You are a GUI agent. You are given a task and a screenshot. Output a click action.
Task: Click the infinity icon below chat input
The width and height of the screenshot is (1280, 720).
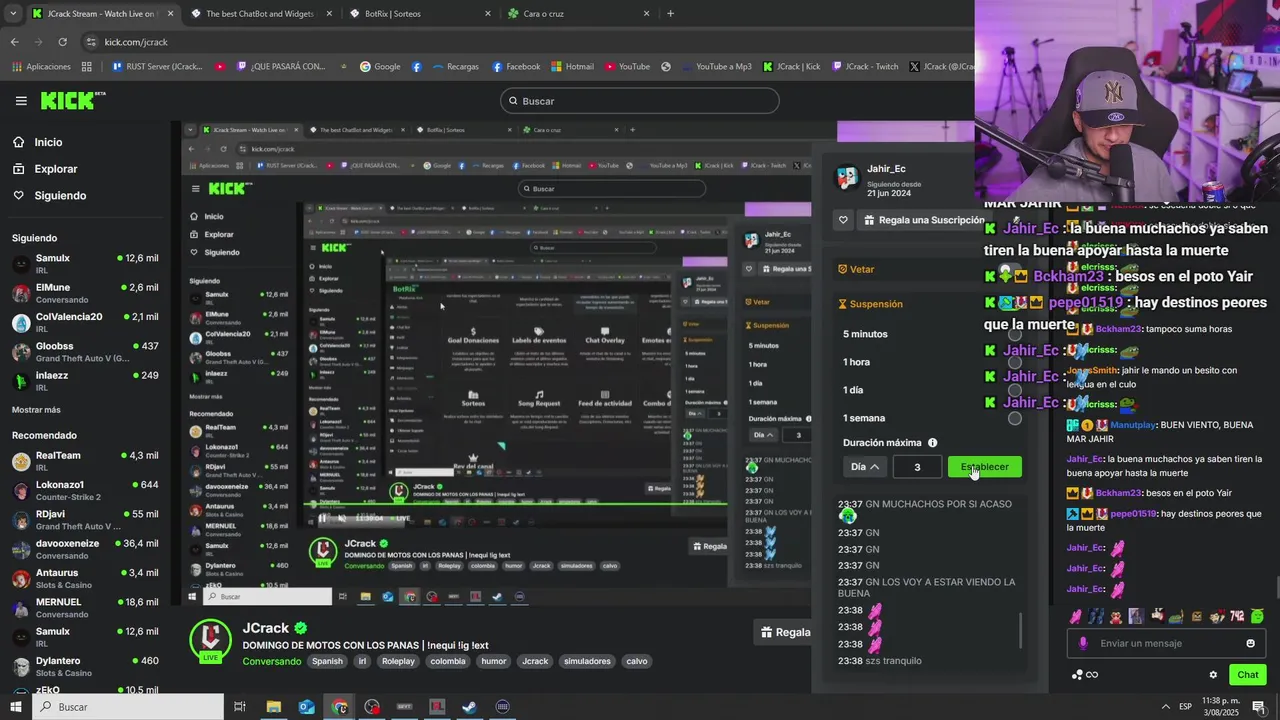1092,675
